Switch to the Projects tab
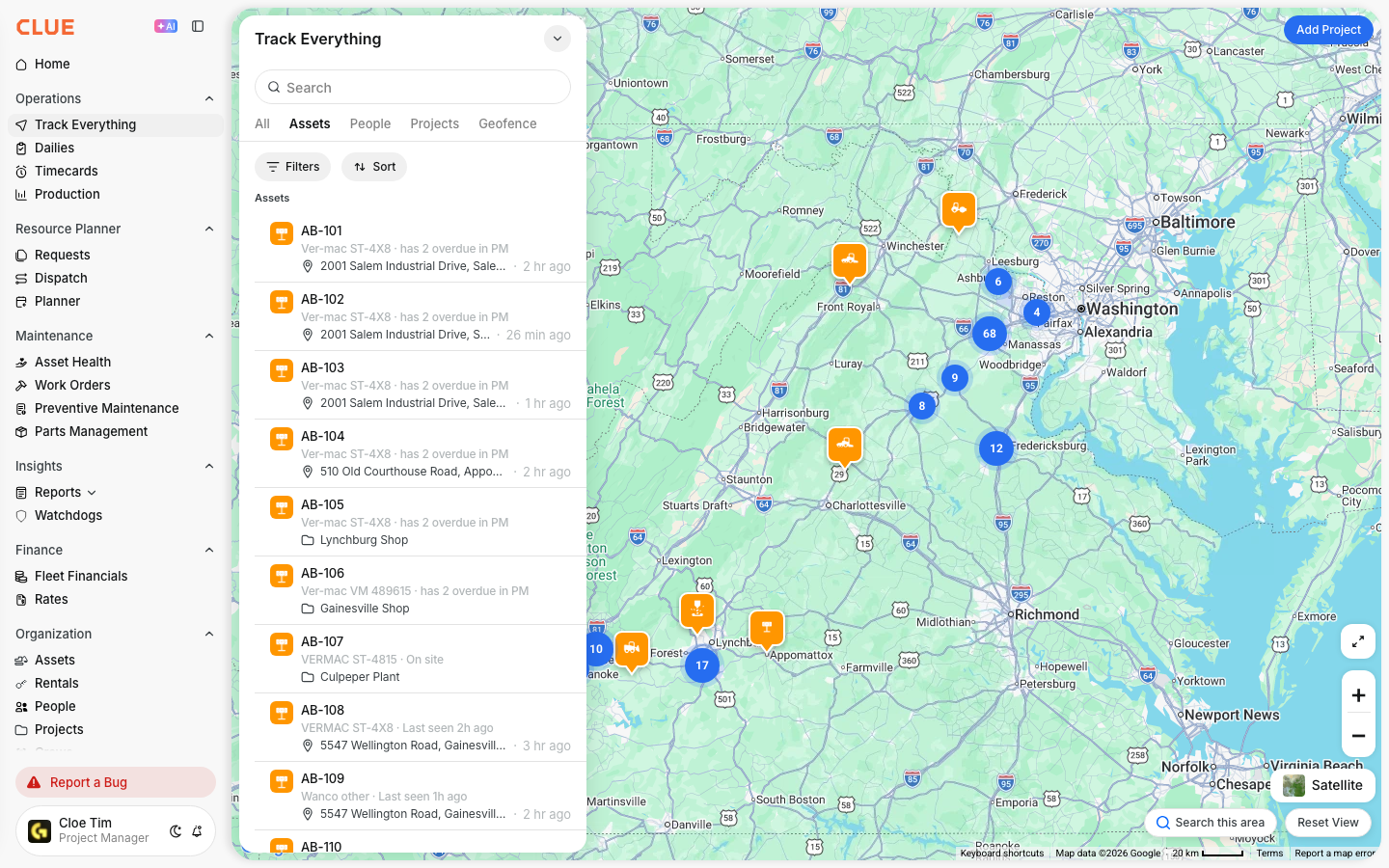 pos(434,123)
